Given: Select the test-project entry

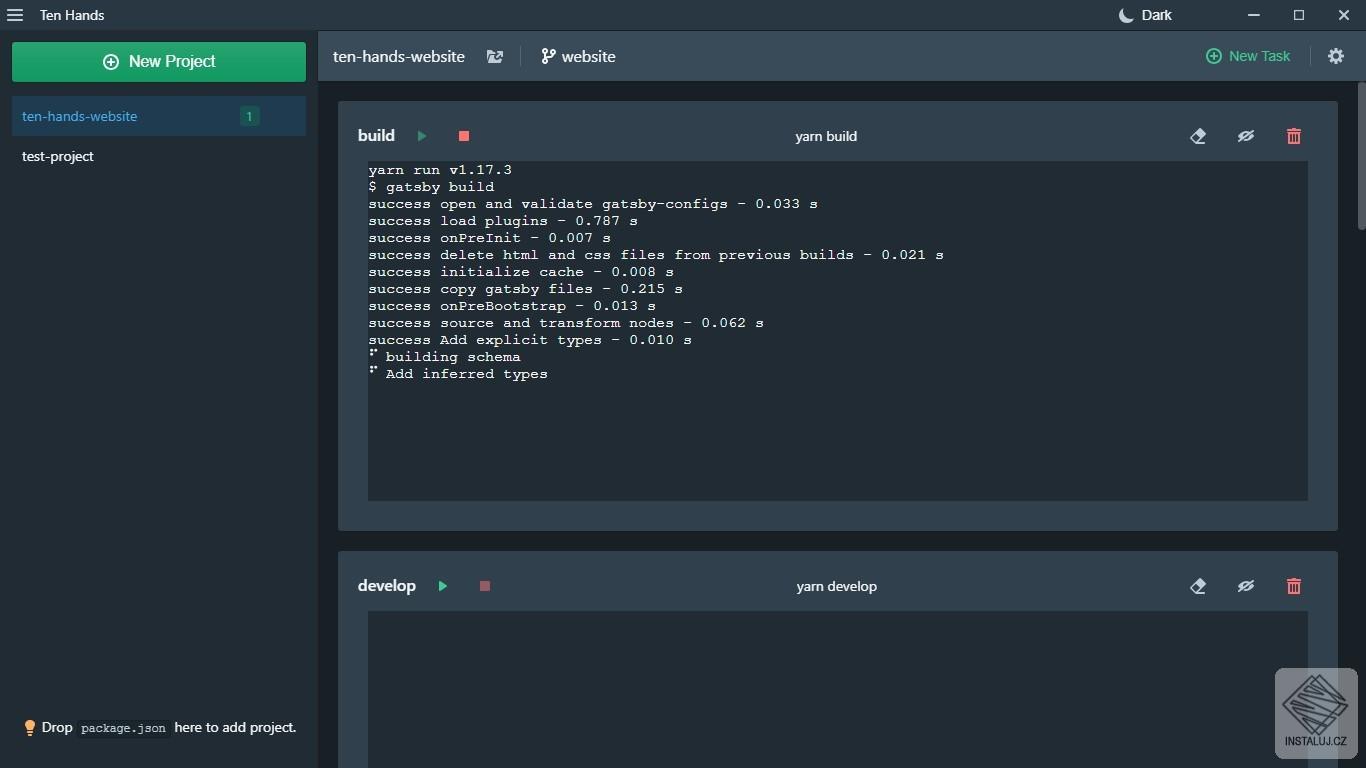Looking at the screenshot, I should click(159, 156).
